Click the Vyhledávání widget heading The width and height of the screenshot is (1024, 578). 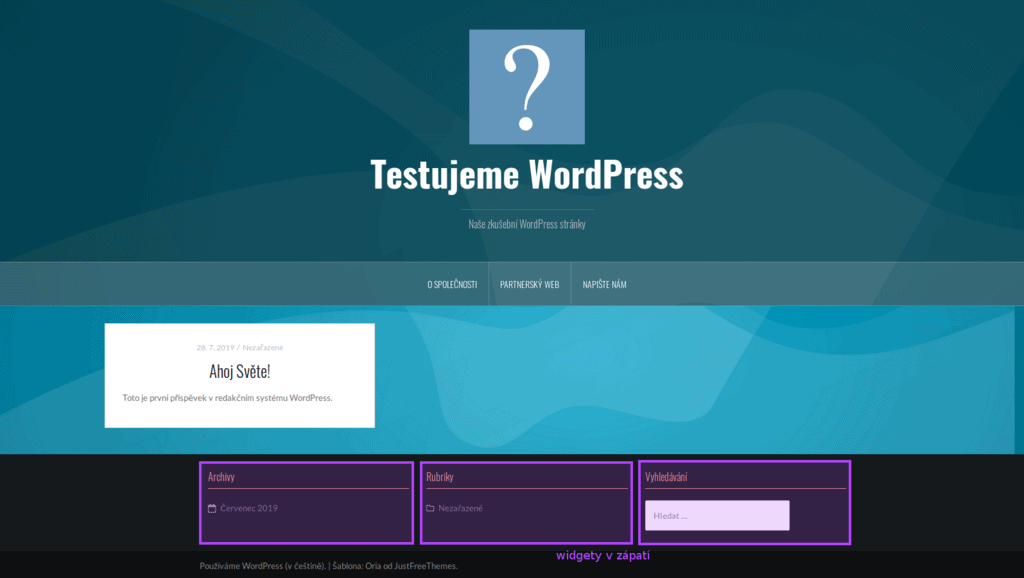coord(666,477)
